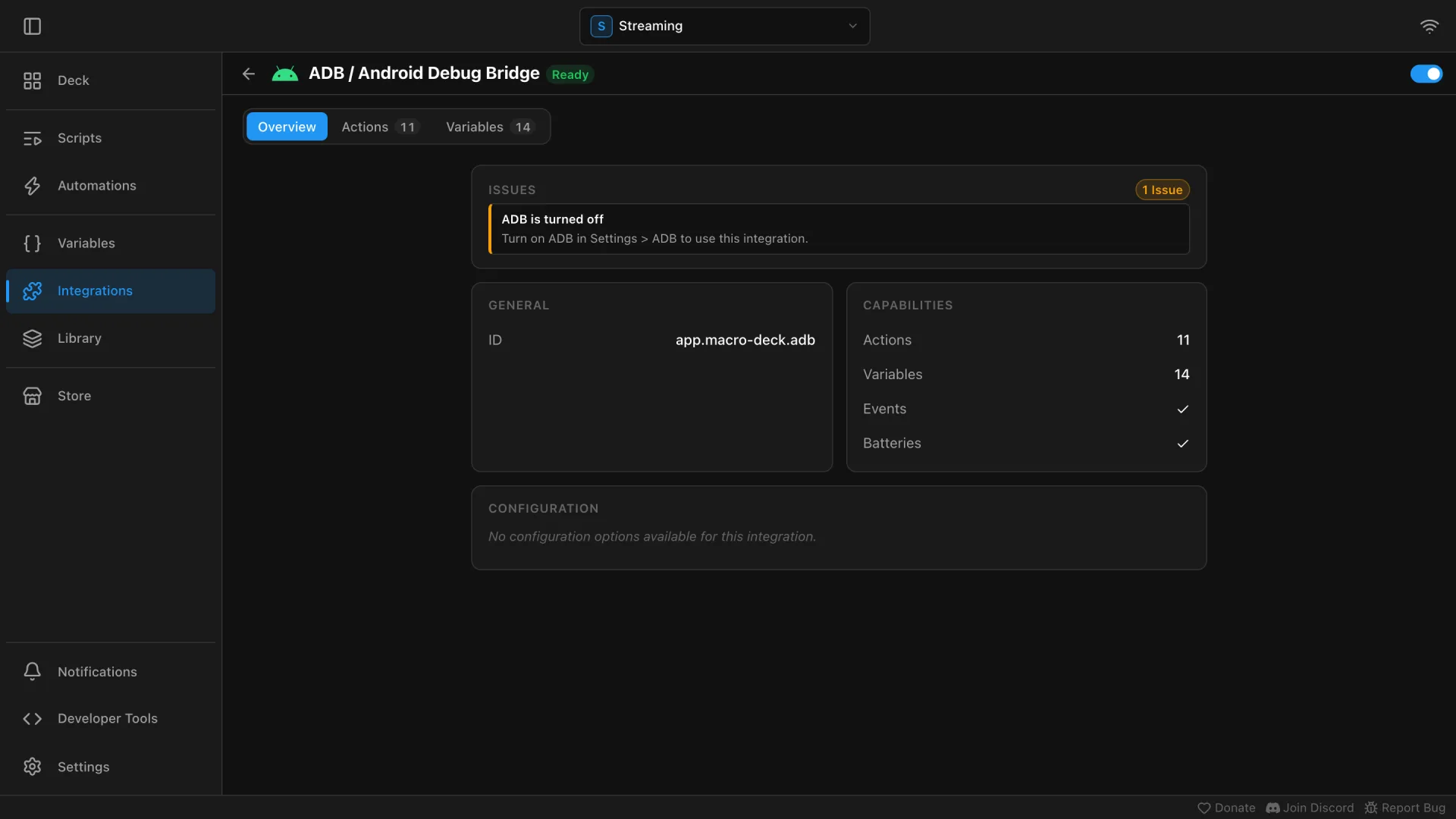The width and height of the screenshot is (1456, 819).
Task: Open the Streaming profile dropdown
Action: pyautogui.click(x=724, y=27)
